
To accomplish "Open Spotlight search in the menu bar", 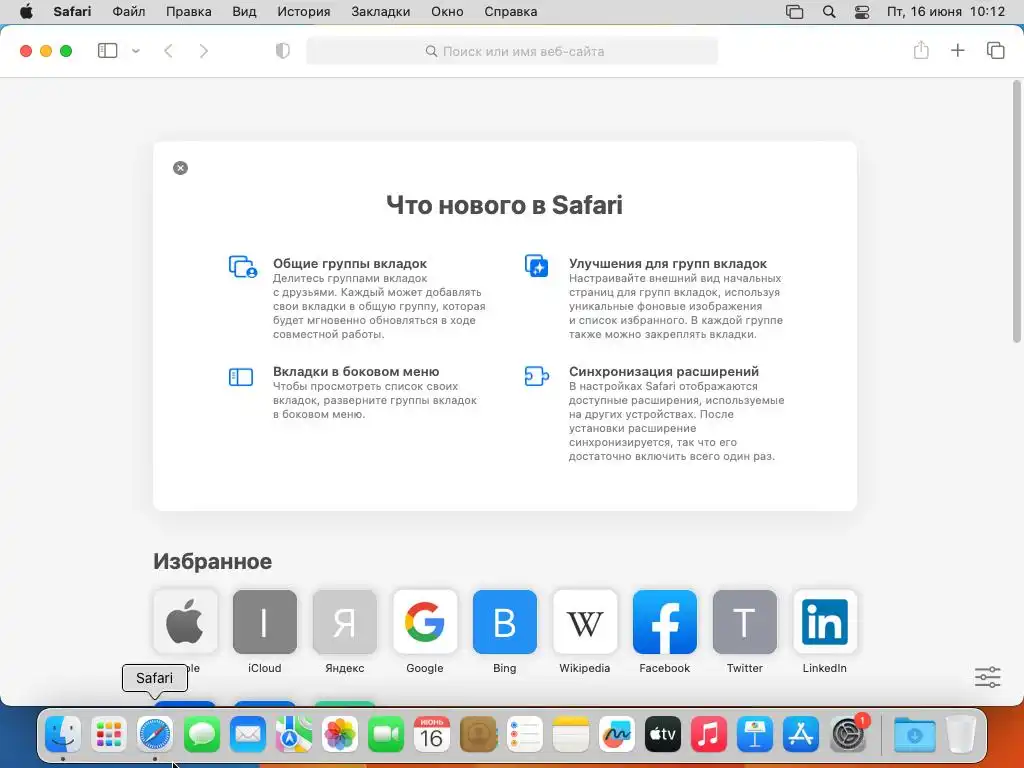I will (829, 12).
